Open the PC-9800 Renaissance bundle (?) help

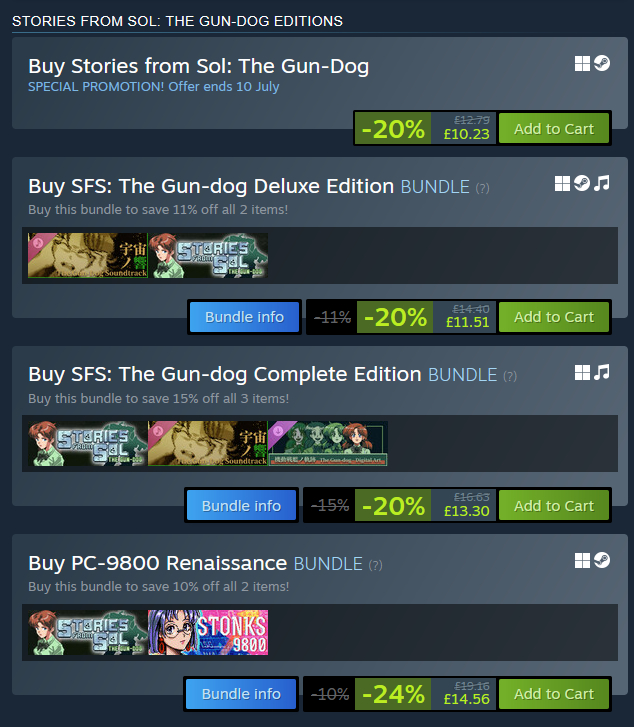(376, 565)
